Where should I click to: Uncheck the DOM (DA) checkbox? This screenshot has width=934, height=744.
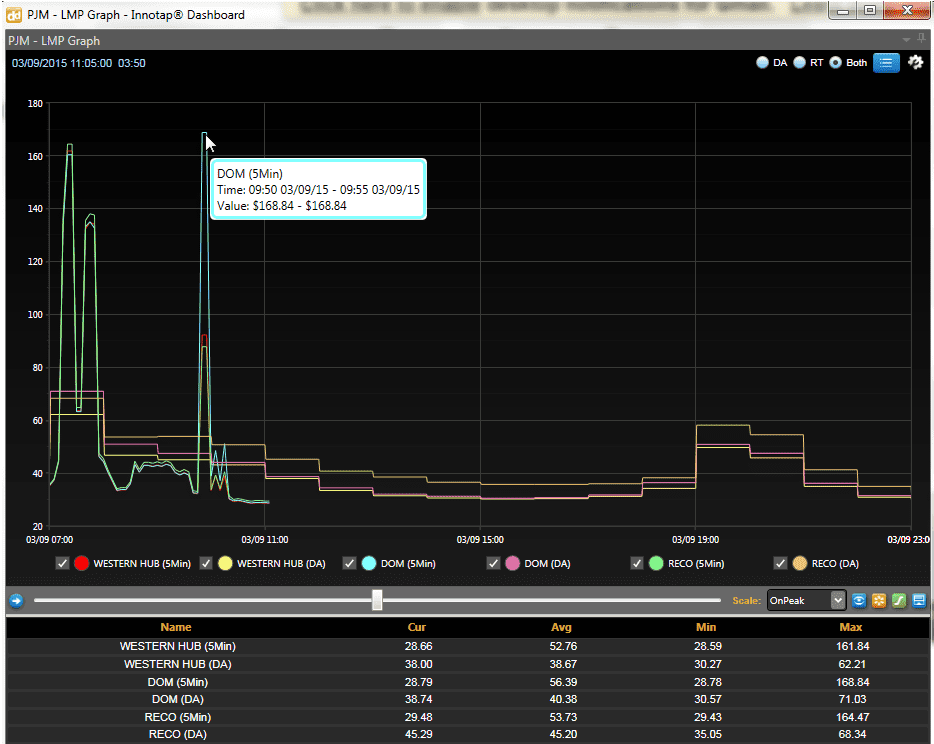pos(493,563)
